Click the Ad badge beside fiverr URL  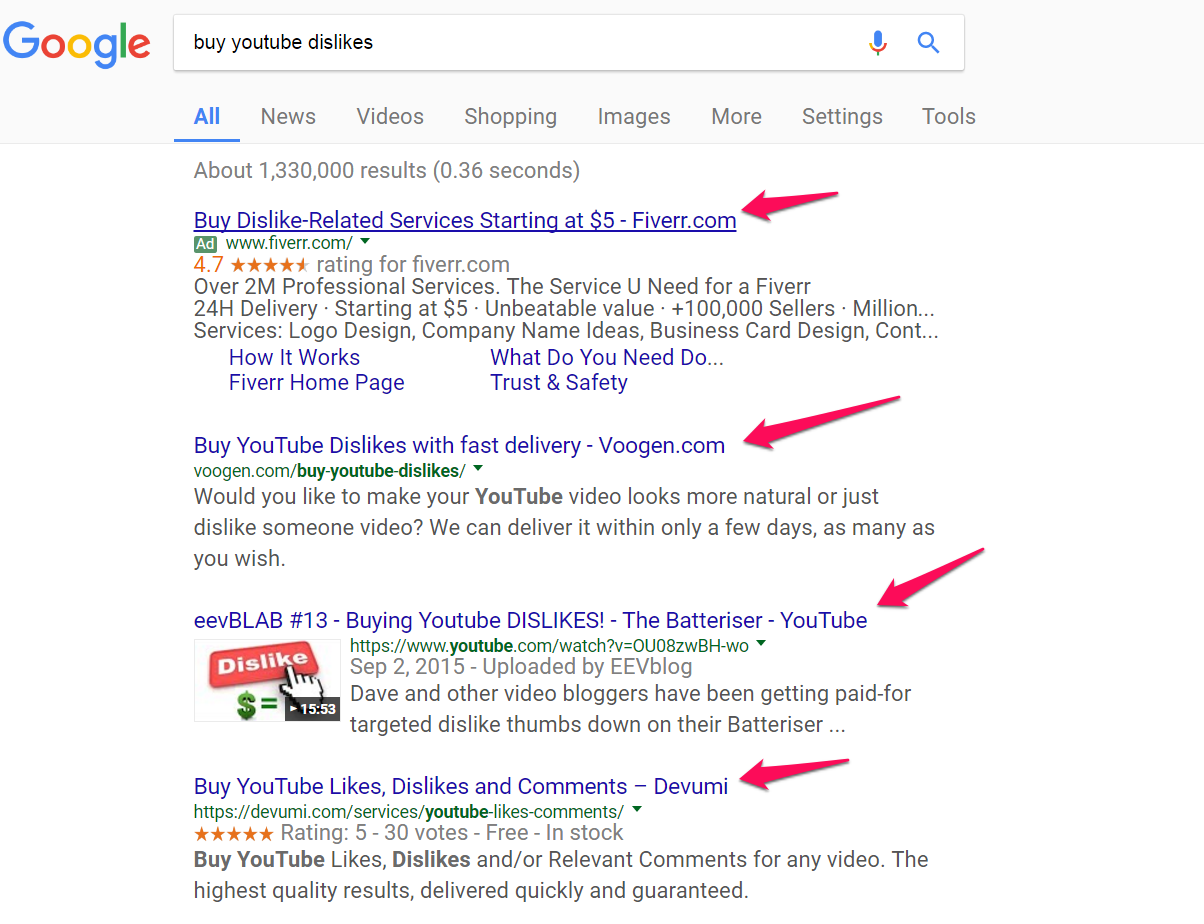pos(205,244)
